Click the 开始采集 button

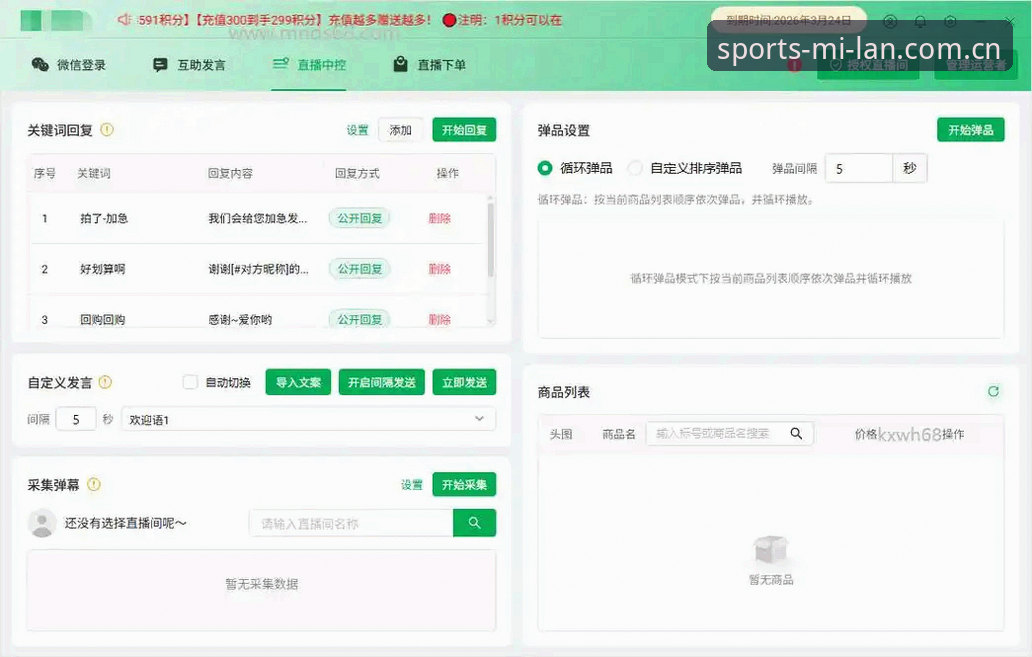pyautogui.click(x=464, y=485)
